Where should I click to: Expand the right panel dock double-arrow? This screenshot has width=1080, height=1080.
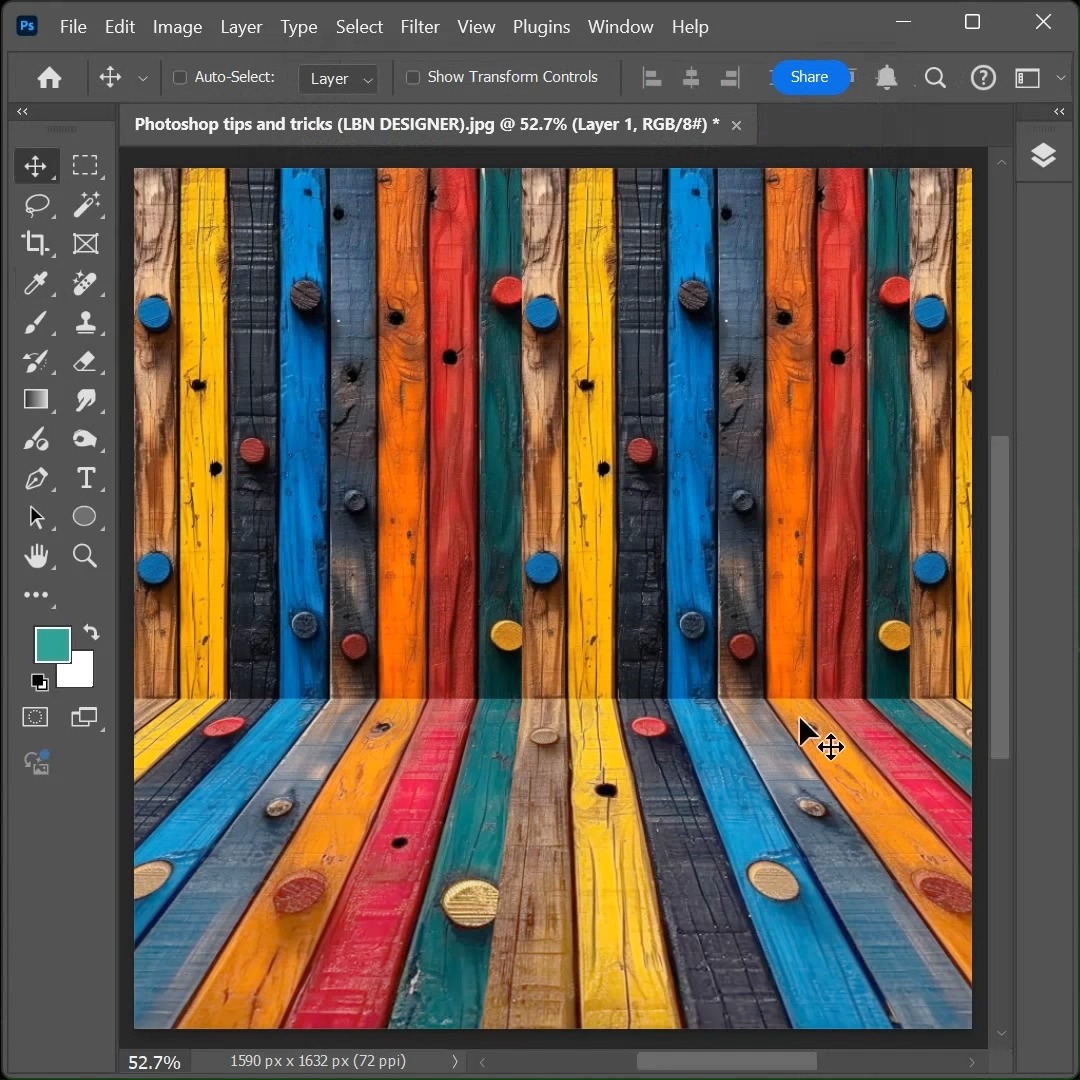[x=1059, y=111]
